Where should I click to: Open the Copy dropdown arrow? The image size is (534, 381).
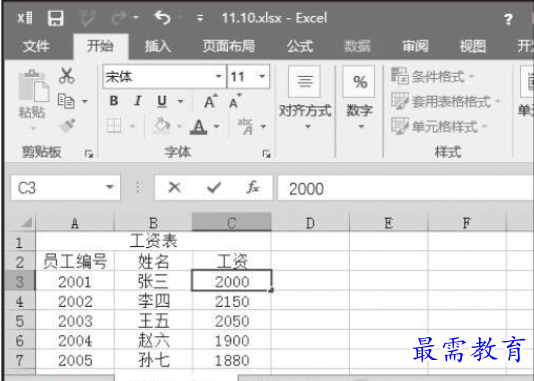click(x=84, y=101)
